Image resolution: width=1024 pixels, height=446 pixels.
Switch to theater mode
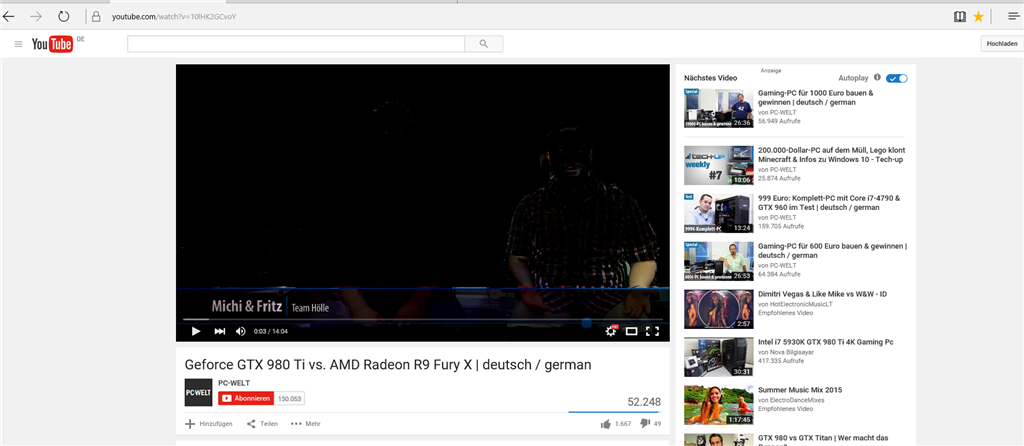[632, 331]
